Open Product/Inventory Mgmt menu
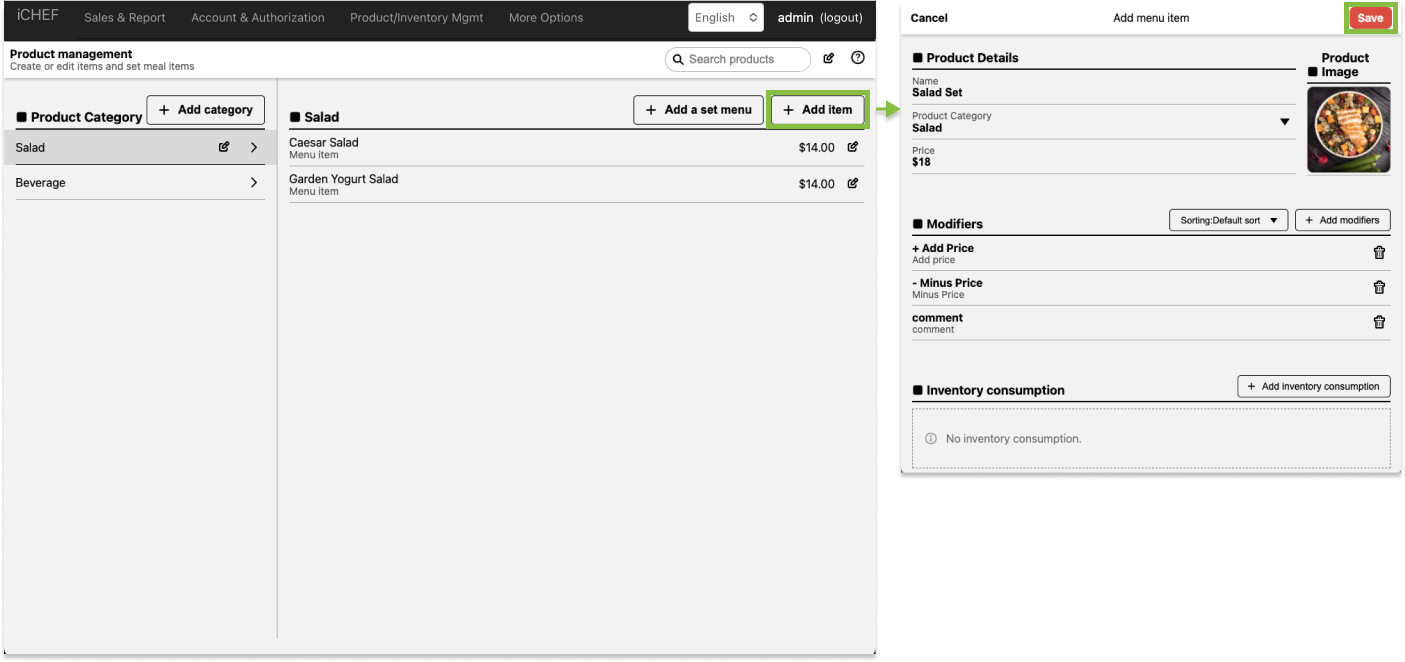 (x=416, y=17)
